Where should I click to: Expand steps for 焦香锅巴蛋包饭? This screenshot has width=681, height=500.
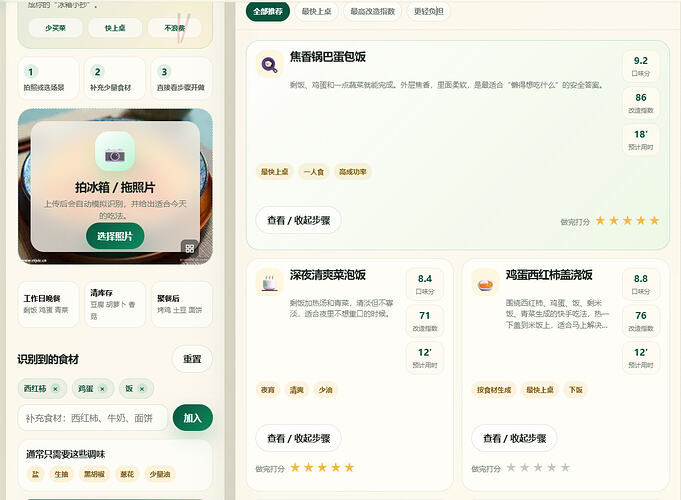pyautogui.click(x=298, y=220)
